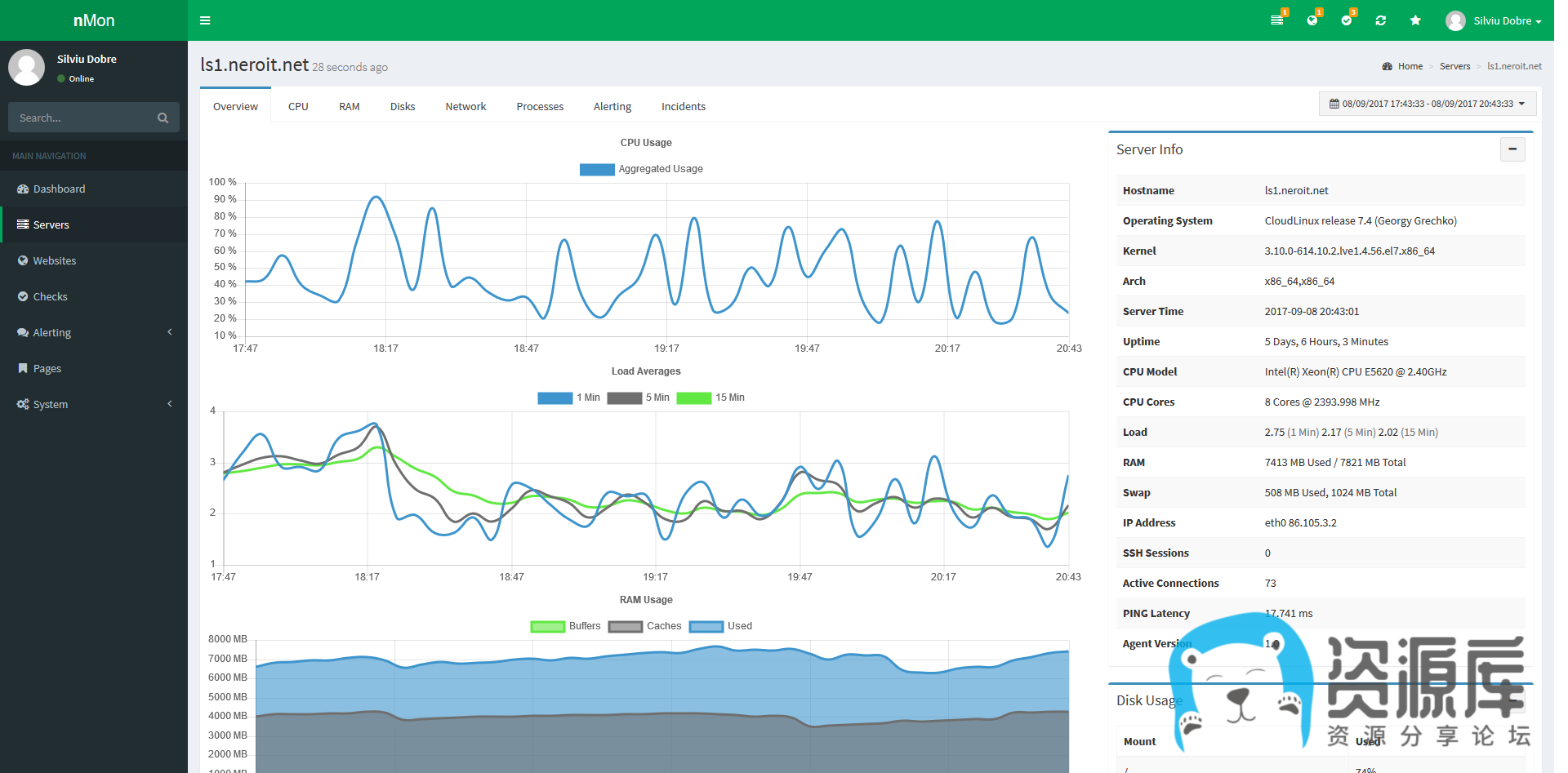1568x773 pixels.
Task: Open website alerts globe icon
Action: [1312, 20]
